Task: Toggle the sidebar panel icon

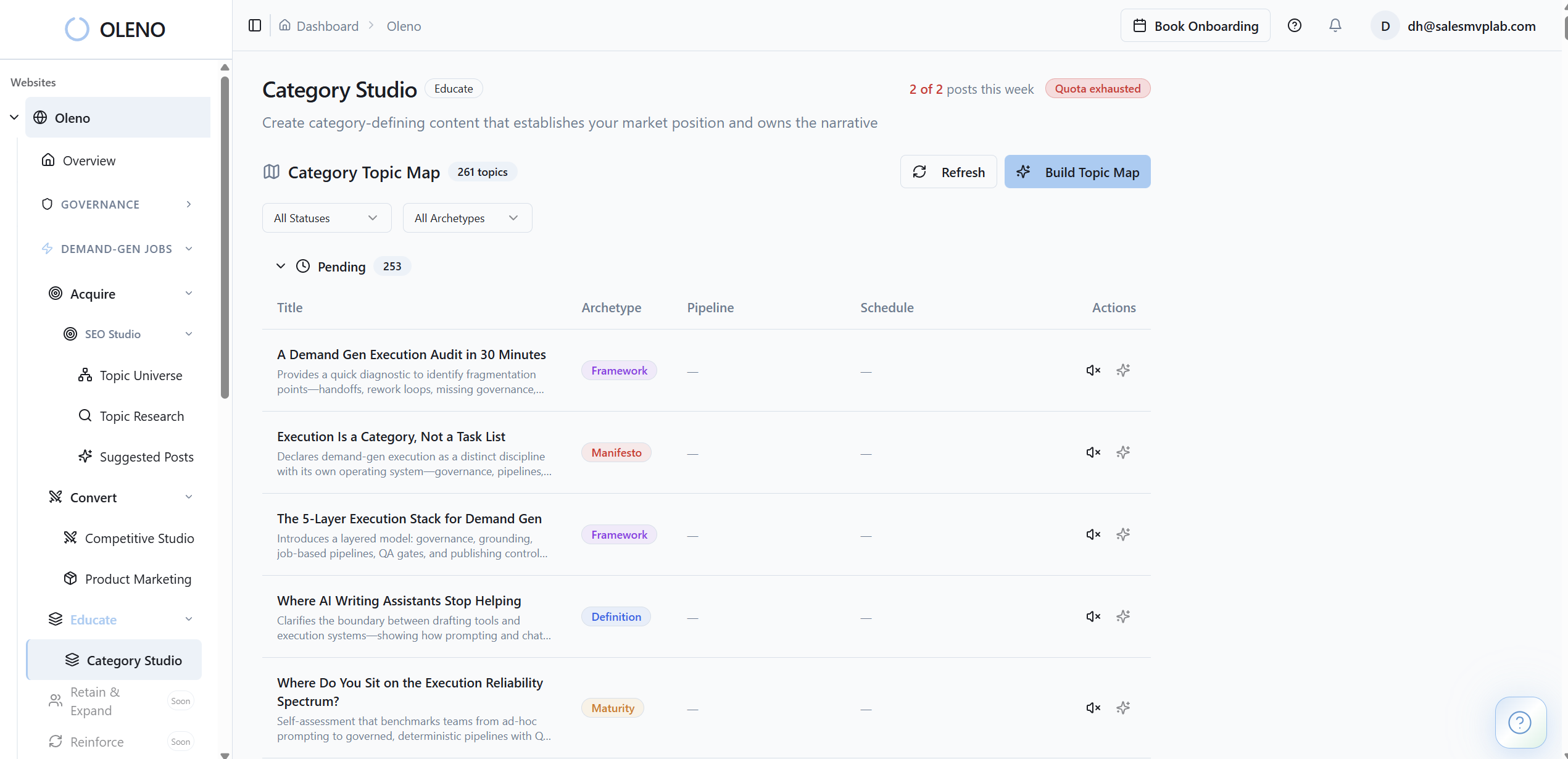Action: coord(254,25)
